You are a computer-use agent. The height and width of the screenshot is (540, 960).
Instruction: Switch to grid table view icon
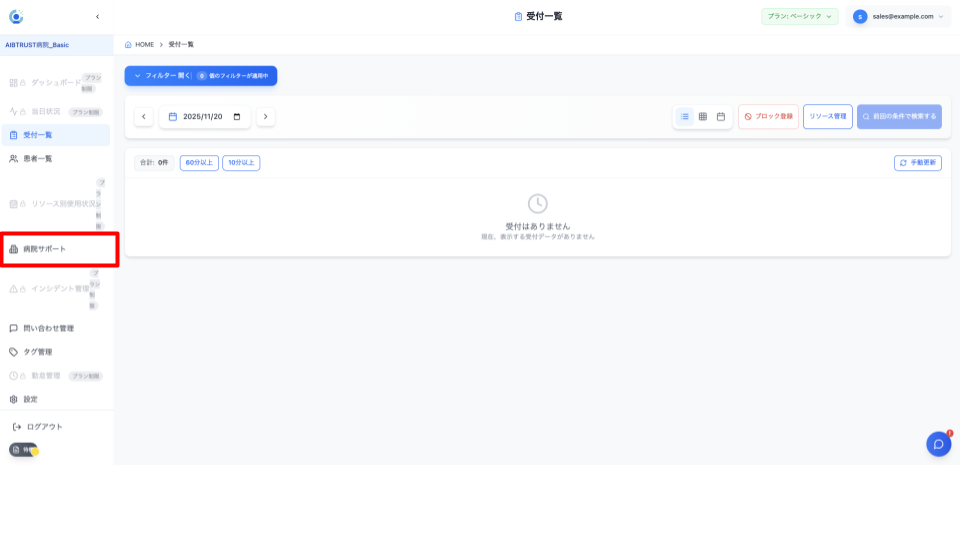point(703,117)
